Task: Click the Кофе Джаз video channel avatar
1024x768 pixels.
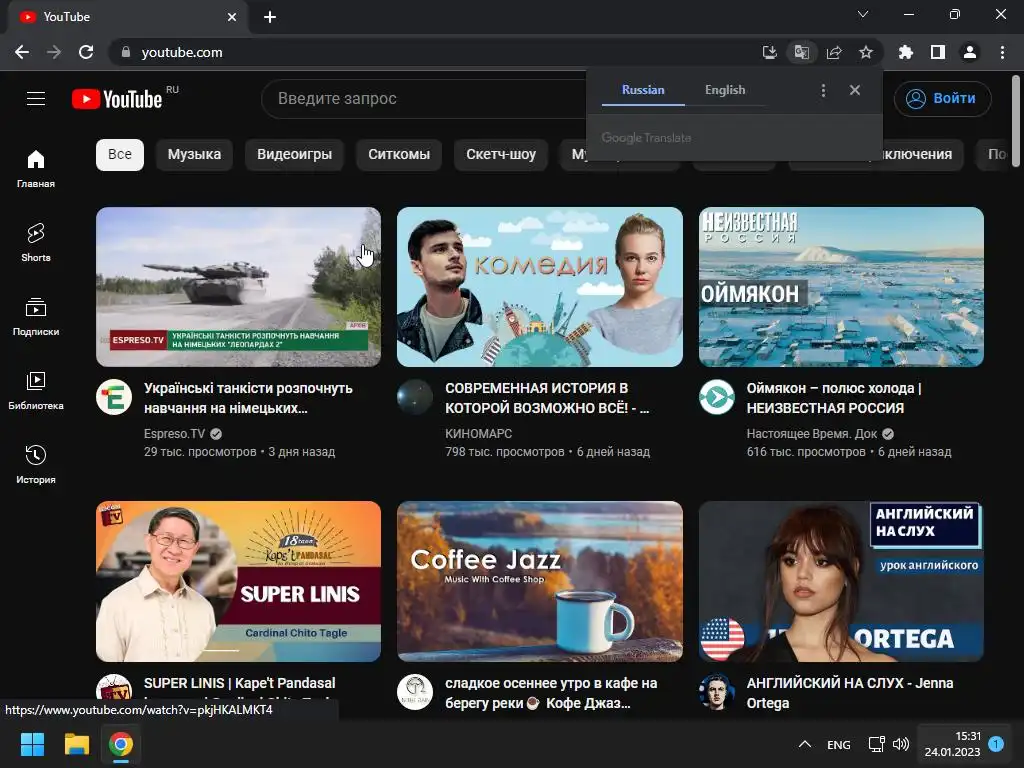Action: tap(415, 692)
